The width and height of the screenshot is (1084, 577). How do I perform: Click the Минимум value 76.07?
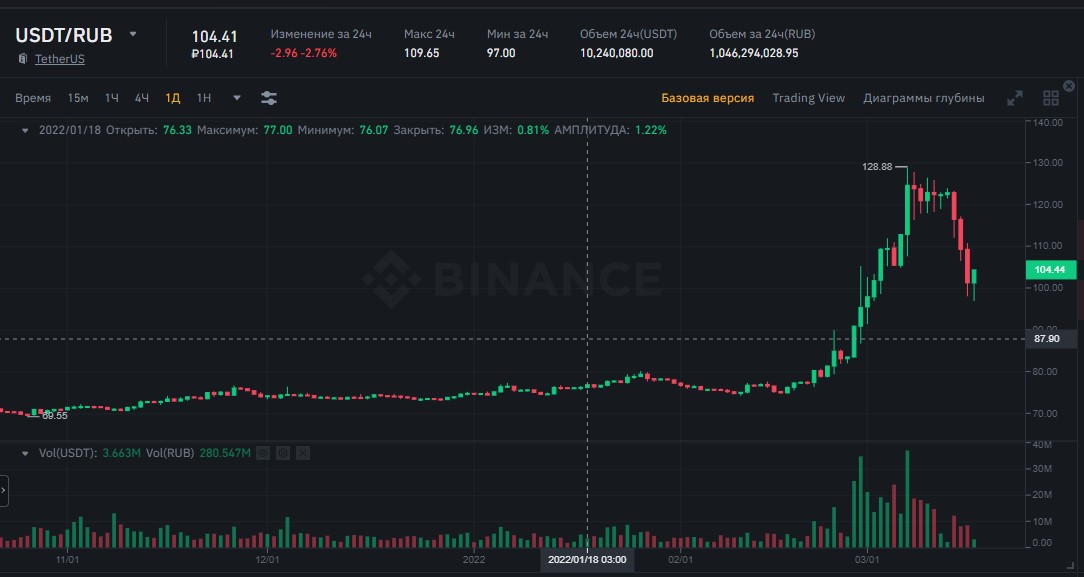pos(373,130)
